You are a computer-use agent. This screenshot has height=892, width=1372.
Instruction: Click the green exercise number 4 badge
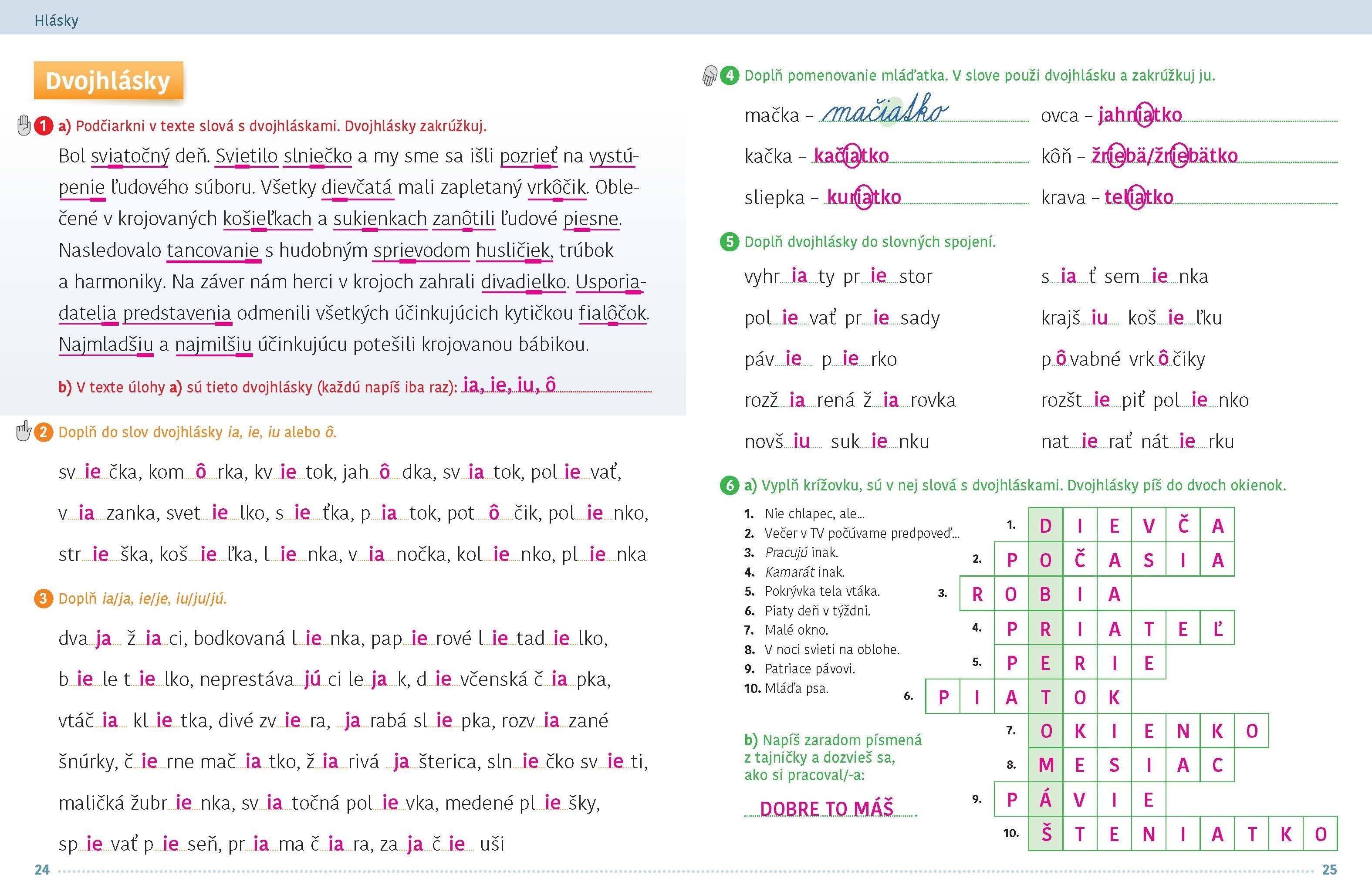730,75
